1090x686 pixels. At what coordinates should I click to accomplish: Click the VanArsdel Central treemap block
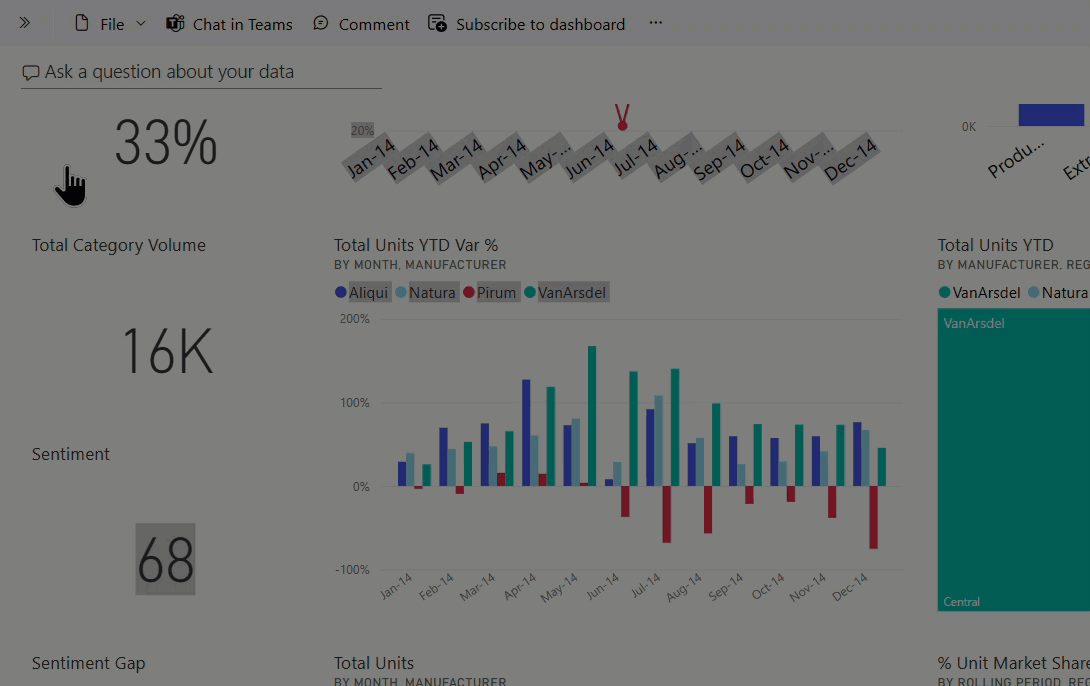coord(1014,460)
